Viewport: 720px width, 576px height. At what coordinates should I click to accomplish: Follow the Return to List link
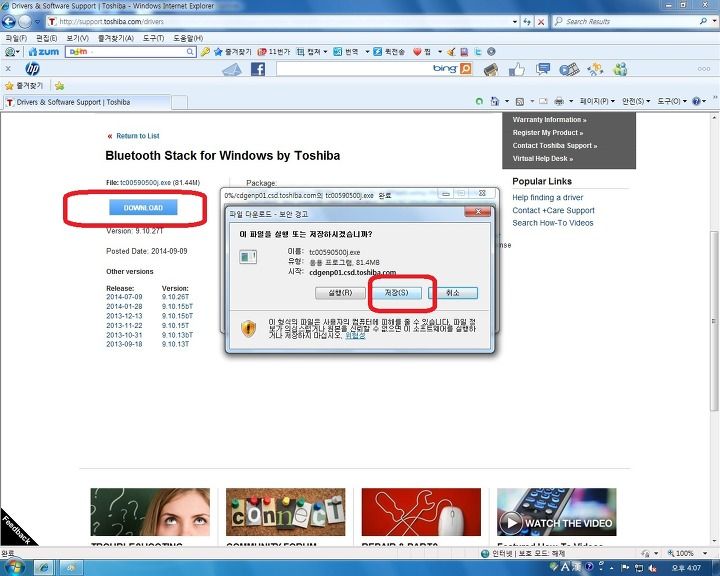pyautogui.click(x=138, y=136)
